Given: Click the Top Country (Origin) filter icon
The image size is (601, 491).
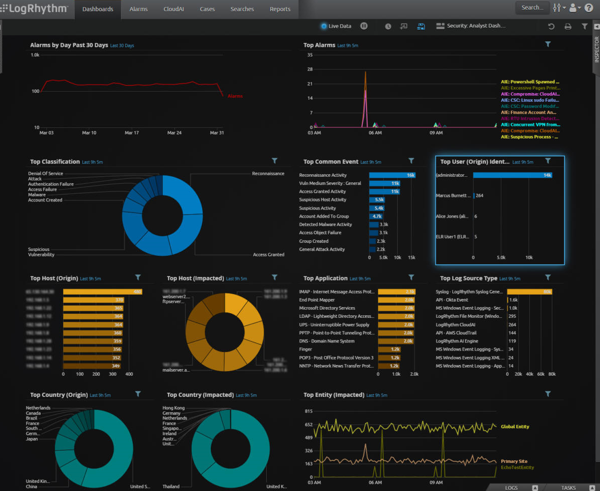Looking at the screenshot, I should pyautogui.click(x=138, y=394).
